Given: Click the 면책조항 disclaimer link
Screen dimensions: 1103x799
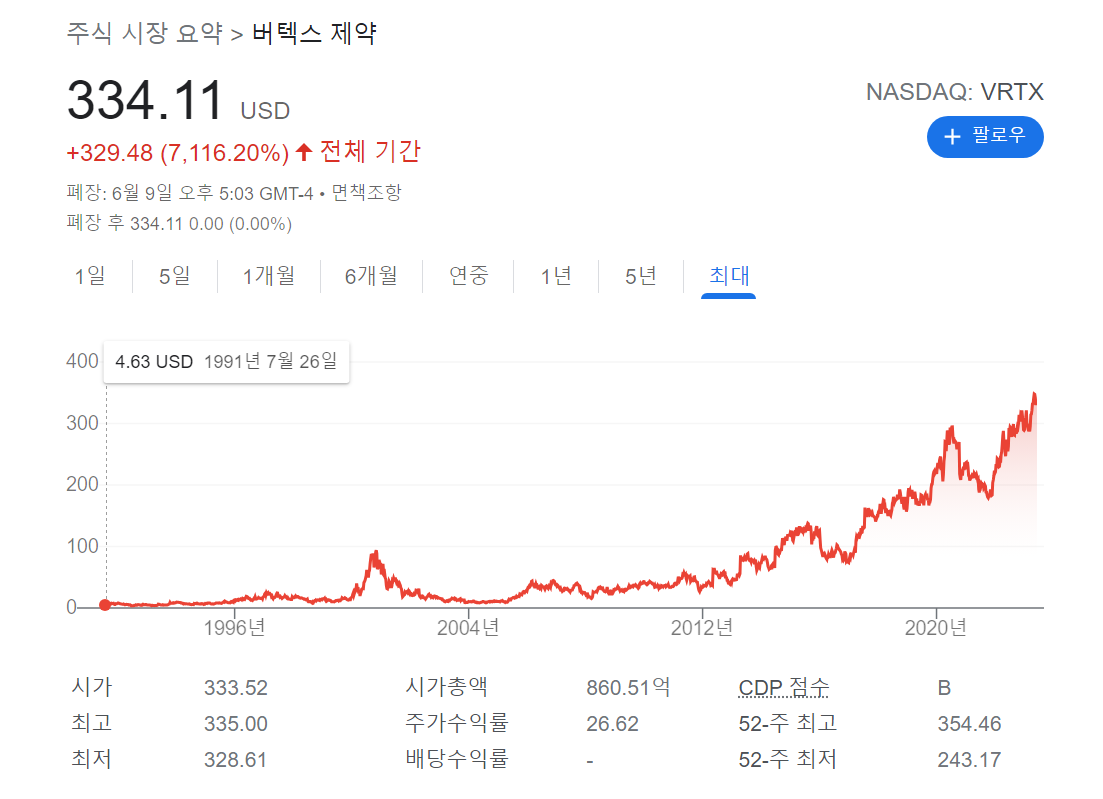Looking at the screenshot, I should pos(366,193).
